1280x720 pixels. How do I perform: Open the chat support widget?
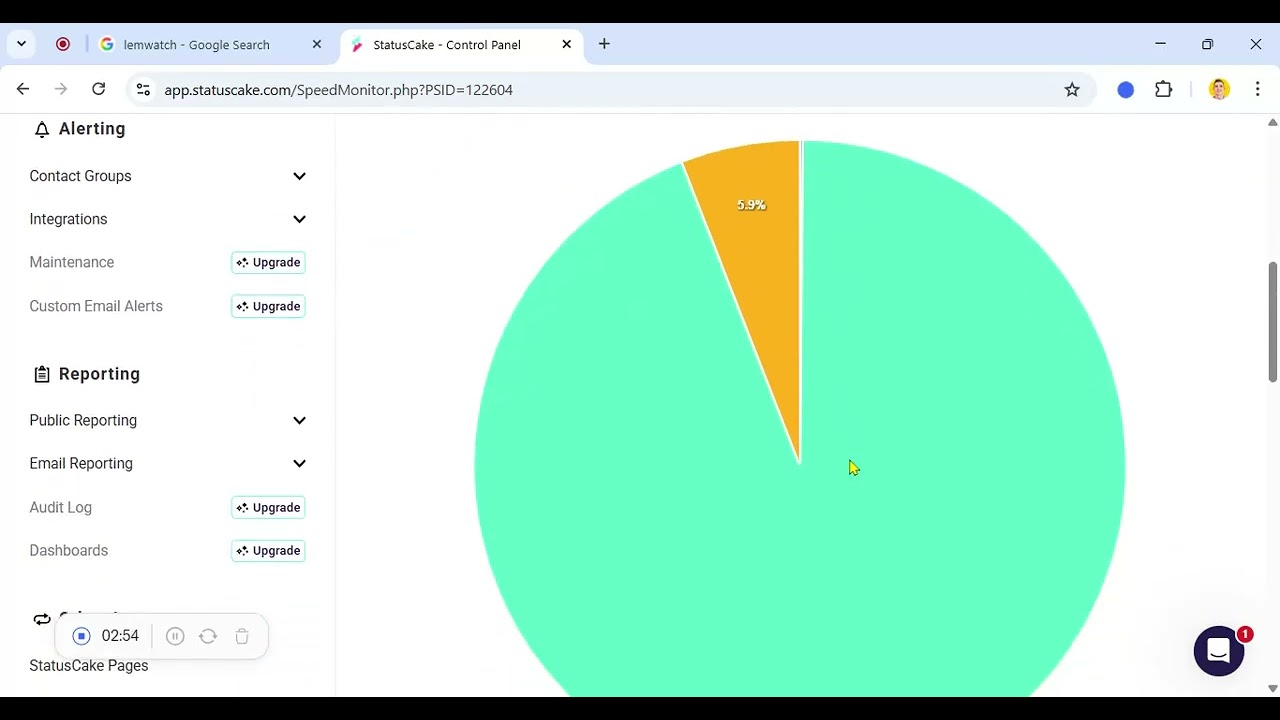point(1218,651)
